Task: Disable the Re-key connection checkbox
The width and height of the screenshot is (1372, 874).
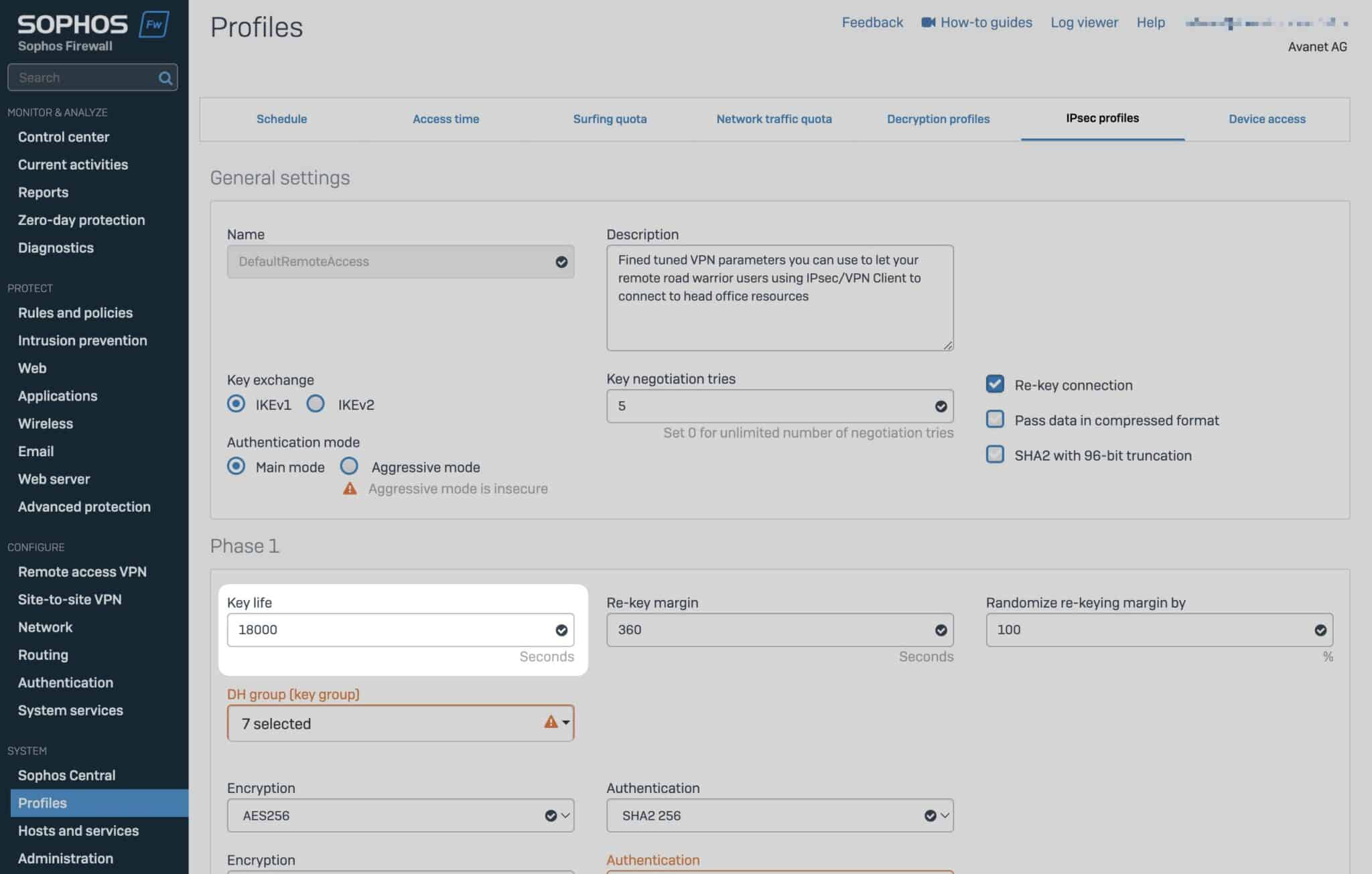Action: tap(995, 384)
